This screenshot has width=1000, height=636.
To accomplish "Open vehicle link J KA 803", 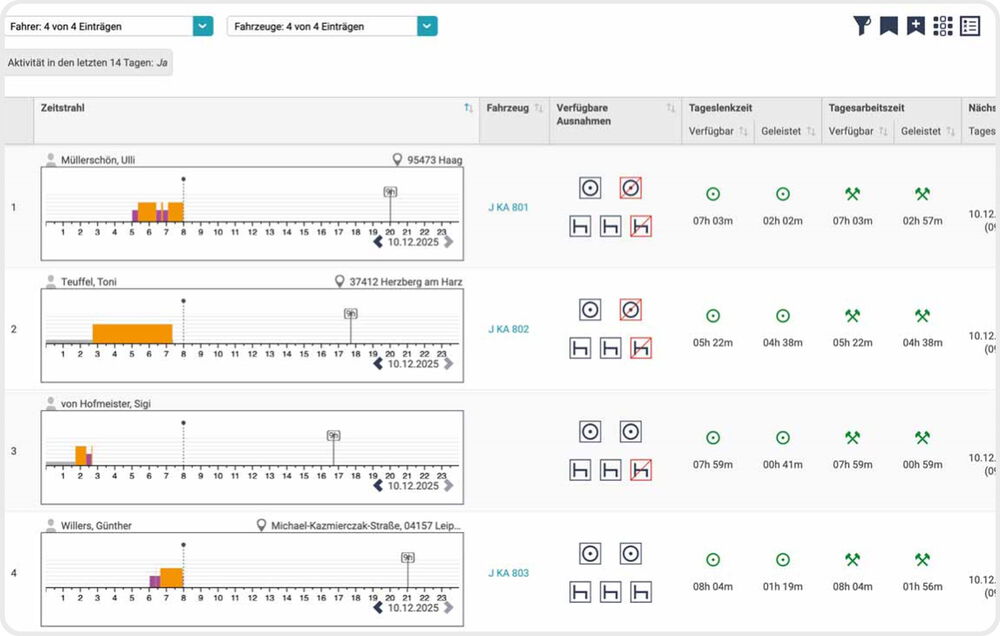I will [508, 573].
